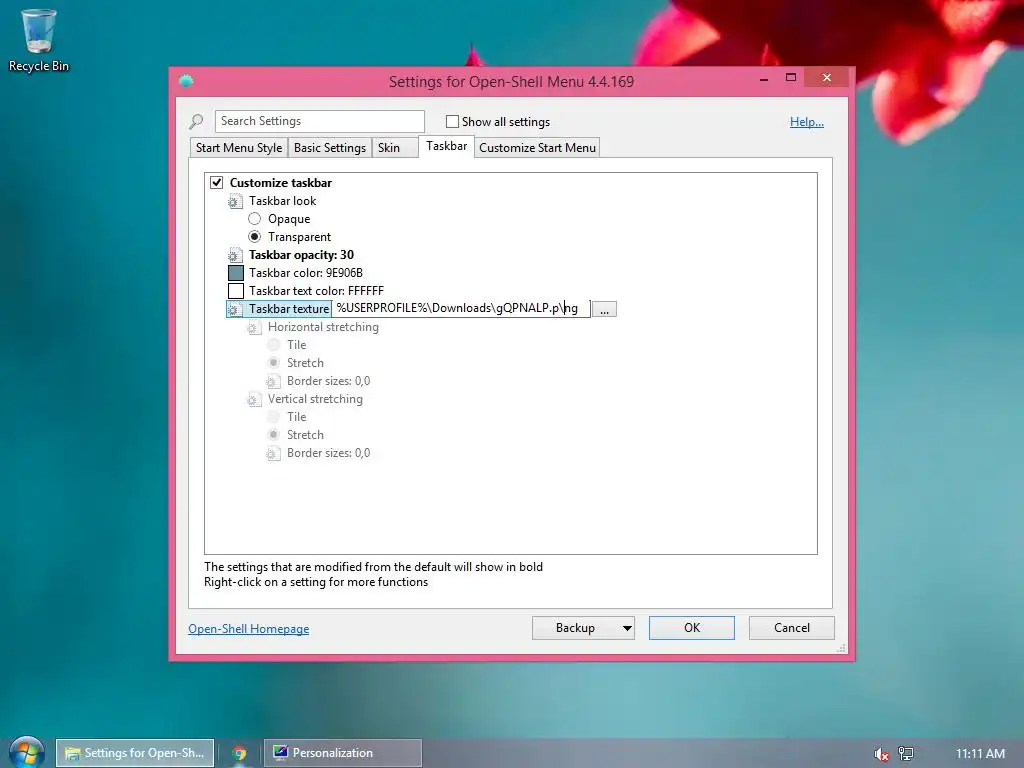Select the Opaque taskbar look
Image resolution: width=1024 pixels, height=768 pixels.
pyautogui.click(x=255, y=219)
